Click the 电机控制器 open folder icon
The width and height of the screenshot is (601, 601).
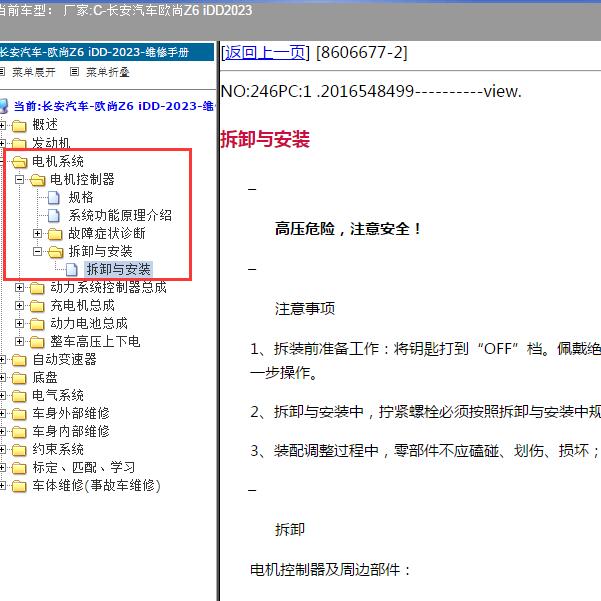click(x=38, y=180)
